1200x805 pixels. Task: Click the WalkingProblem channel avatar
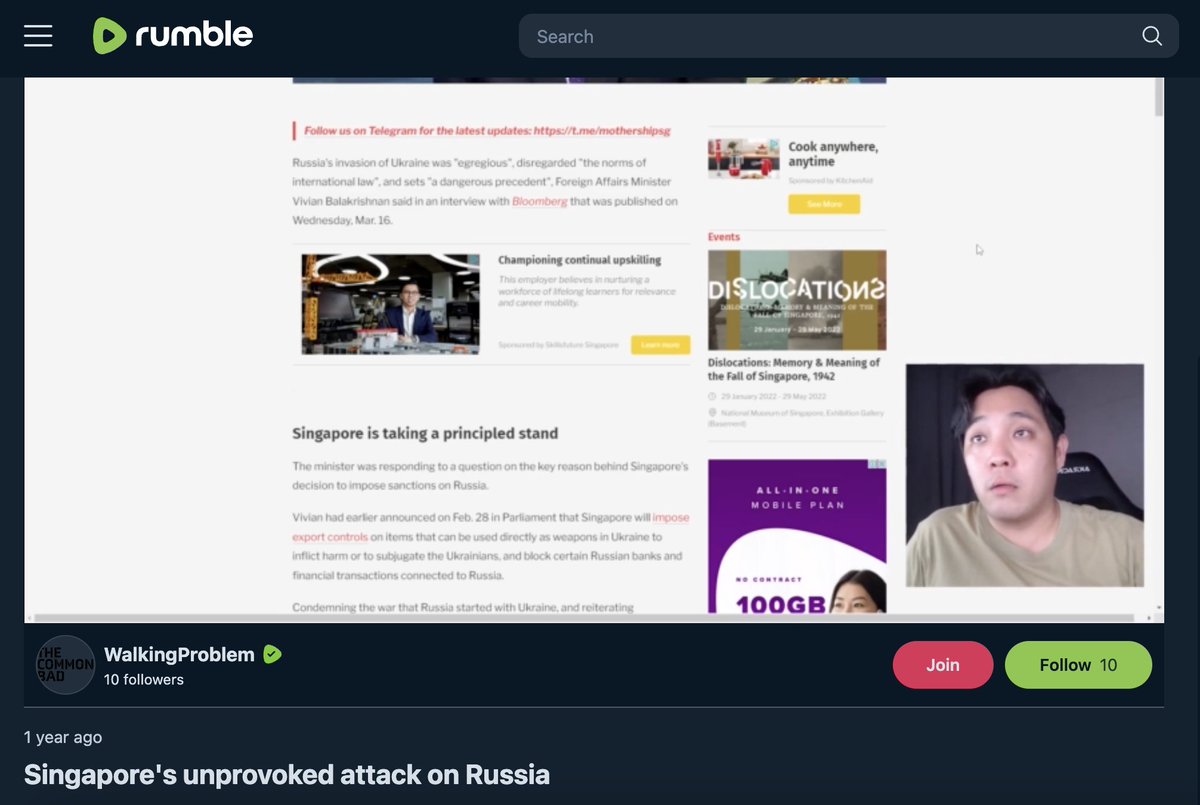coord(65,665)
